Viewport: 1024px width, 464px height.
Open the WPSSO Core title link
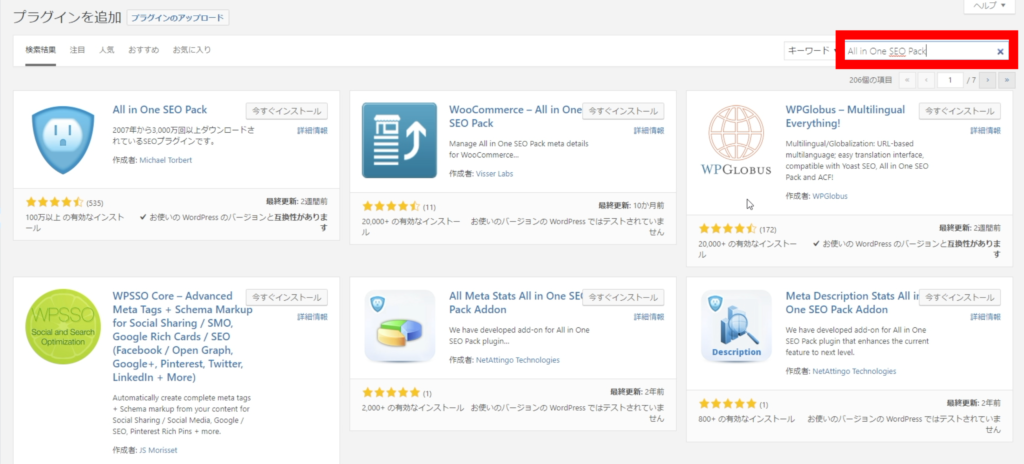coord(182,337)
